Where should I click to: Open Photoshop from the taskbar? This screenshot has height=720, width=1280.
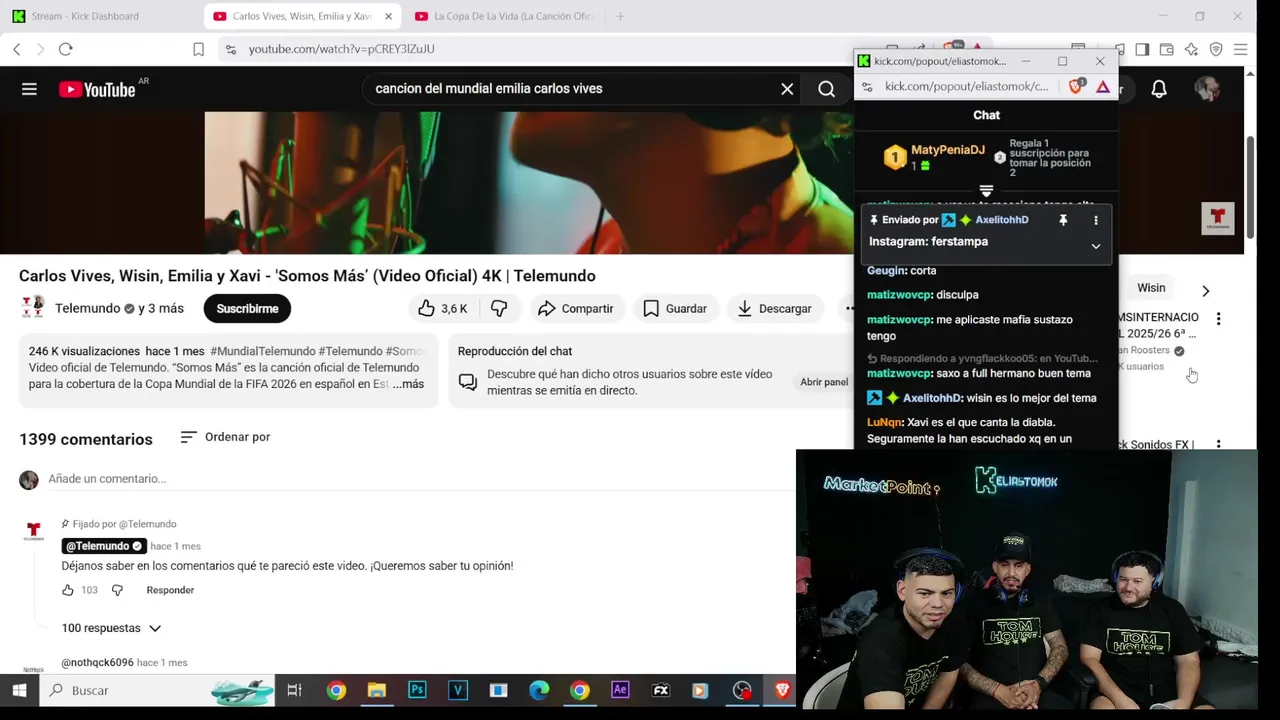pos(417,690)
